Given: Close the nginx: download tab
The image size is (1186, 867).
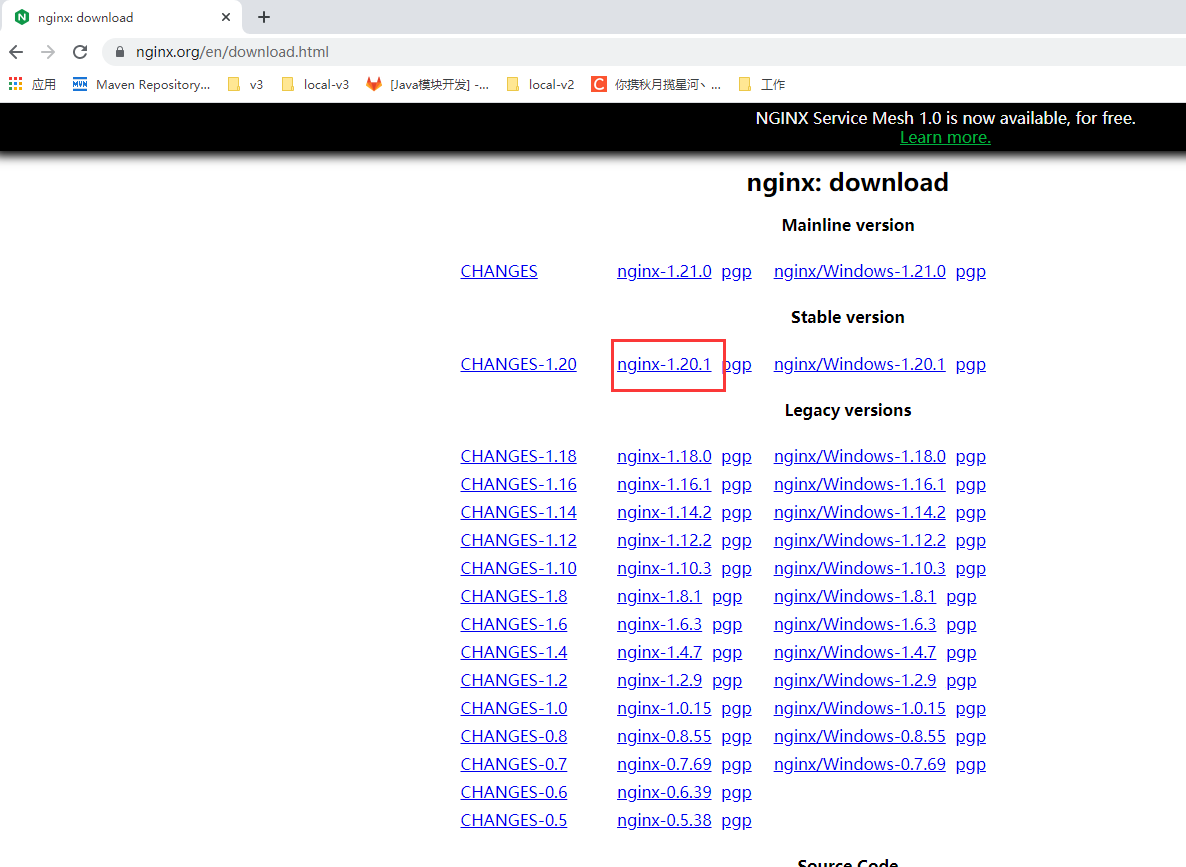Looking at the screenshot, I should [x=225, y=17].
